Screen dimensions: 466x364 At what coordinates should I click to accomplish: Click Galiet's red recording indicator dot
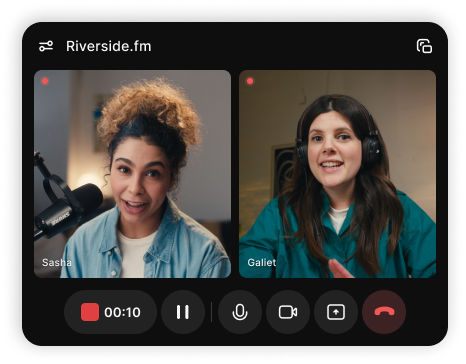tap(250, 81)
